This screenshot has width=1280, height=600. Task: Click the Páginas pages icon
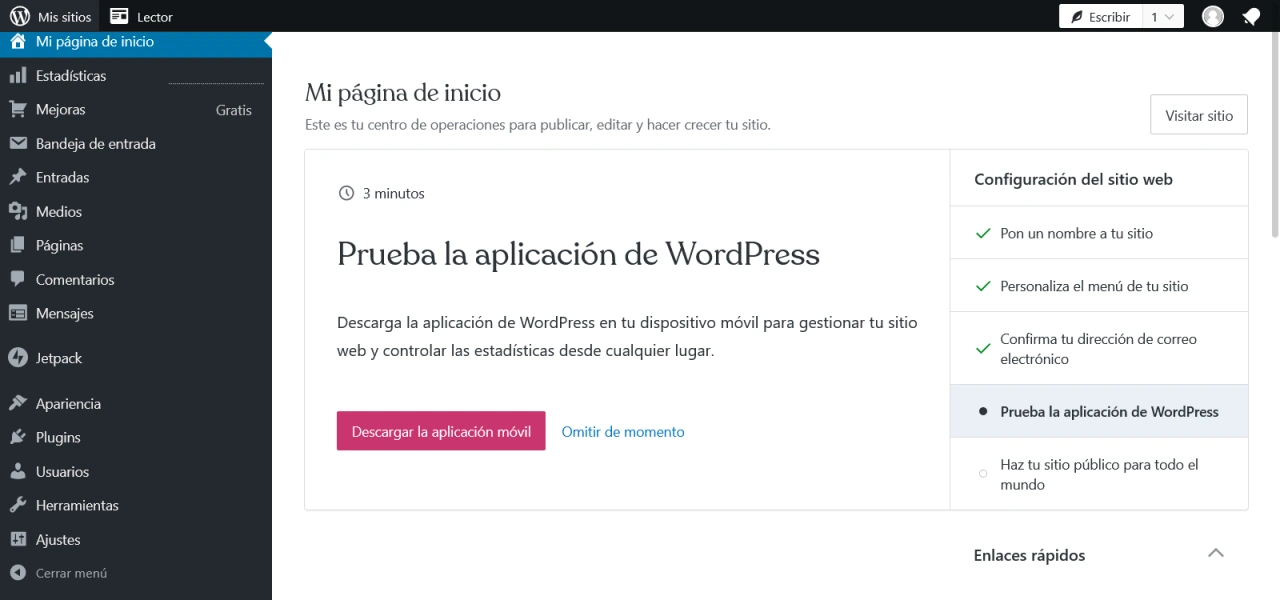(17, 246)
